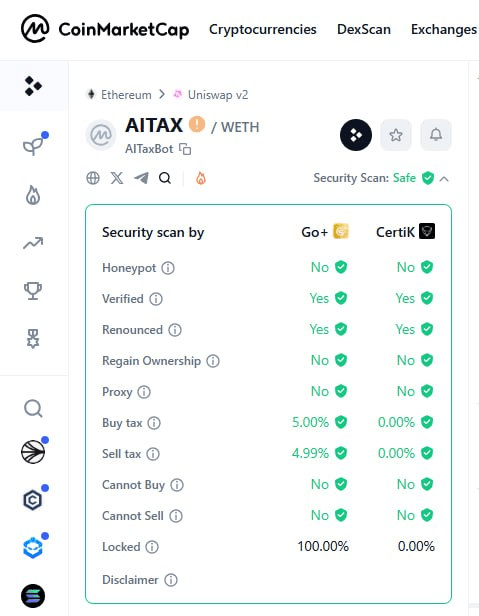479x616 pixels.
Task: Collapse the Security Scan details chevron
Action: tap(444, 179)
